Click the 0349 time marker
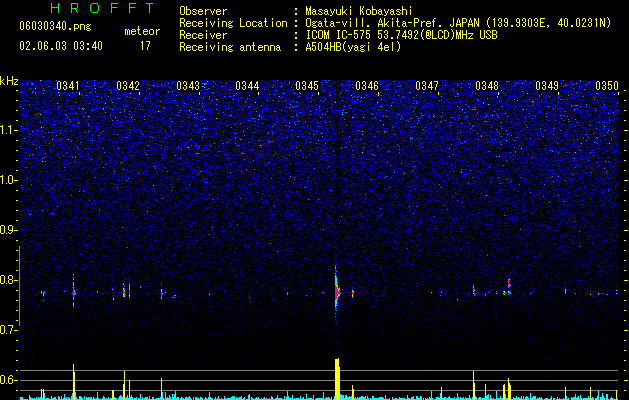This screenshot has height=400, width=629. (x=547, y=85)
